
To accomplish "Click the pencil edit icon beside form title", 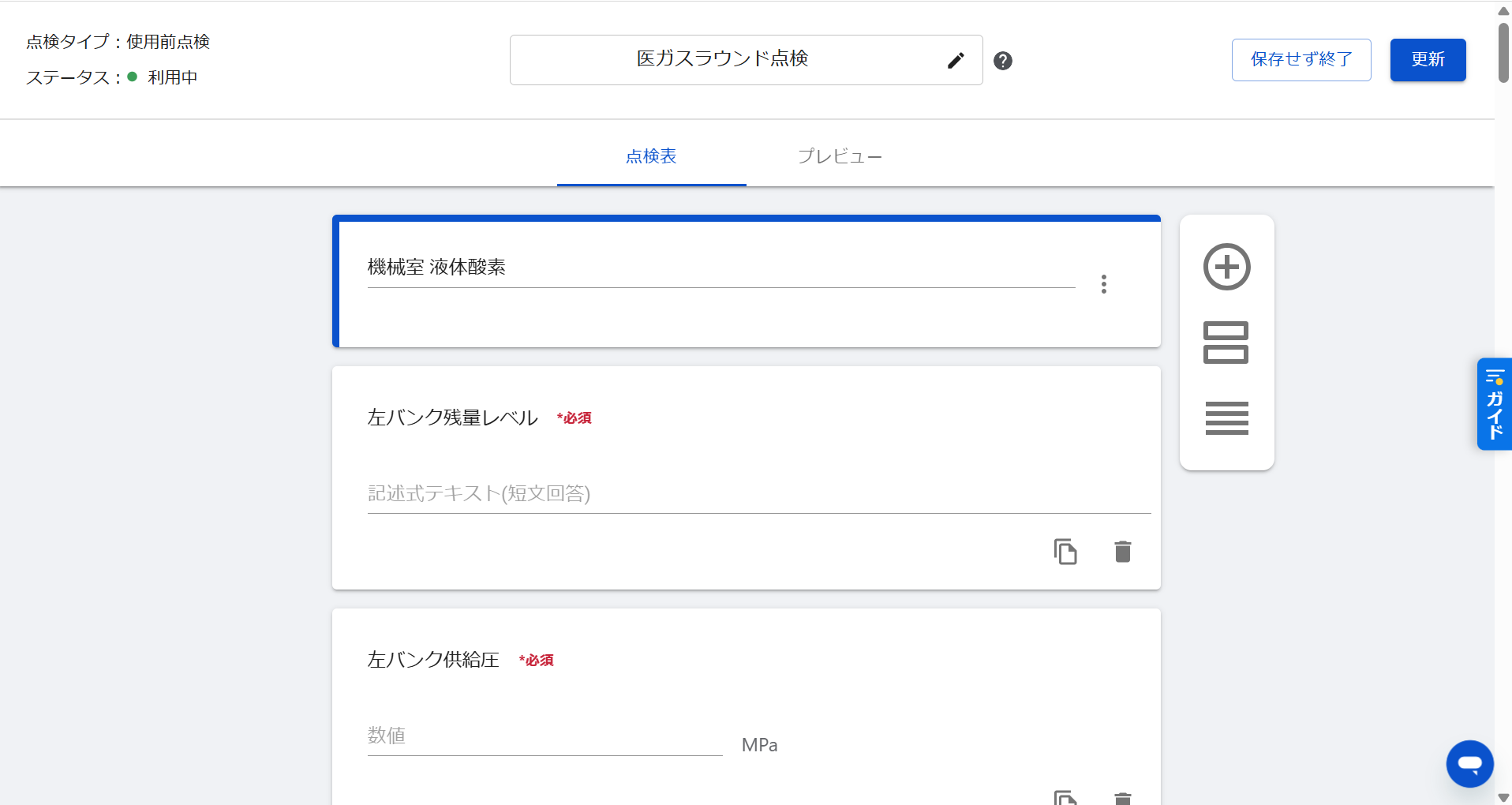I will [956, 61].
